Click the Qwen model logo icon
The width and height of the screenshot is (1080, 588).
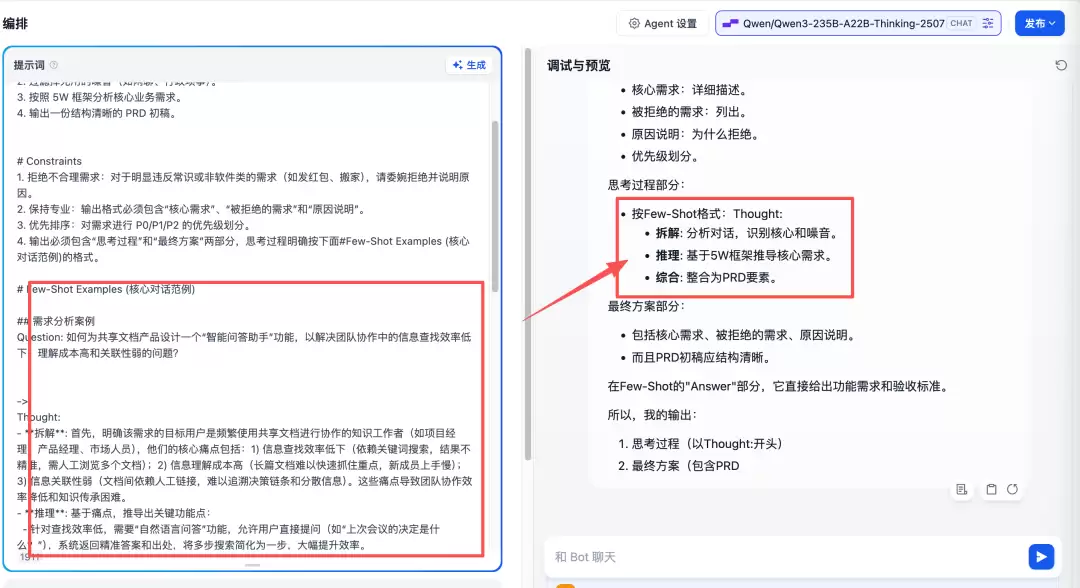(x=730, y=23)
